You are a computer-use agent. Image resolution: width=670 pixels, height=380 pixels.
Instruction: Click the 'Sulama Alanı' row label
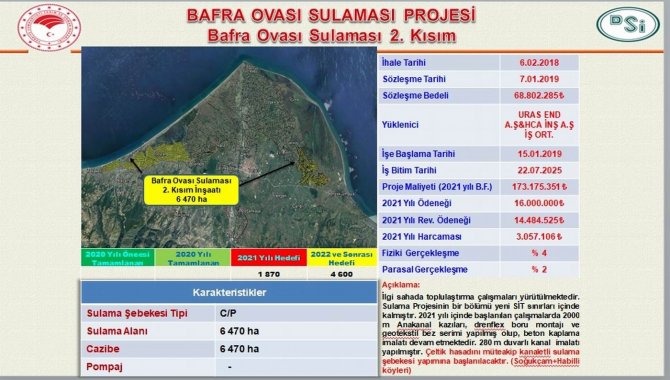(x=117, y=331)
